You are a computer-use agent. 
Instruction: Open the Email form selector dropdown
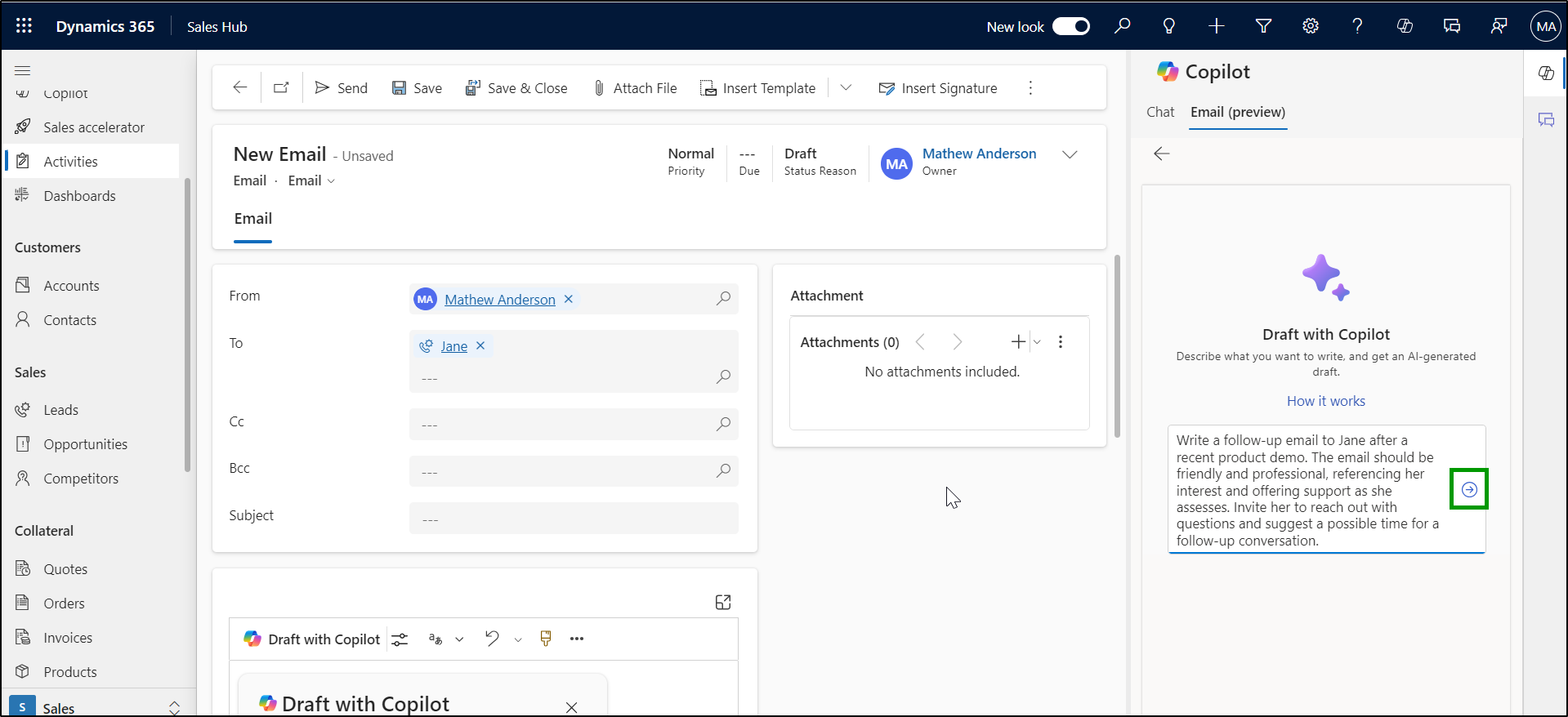(312, 180)
